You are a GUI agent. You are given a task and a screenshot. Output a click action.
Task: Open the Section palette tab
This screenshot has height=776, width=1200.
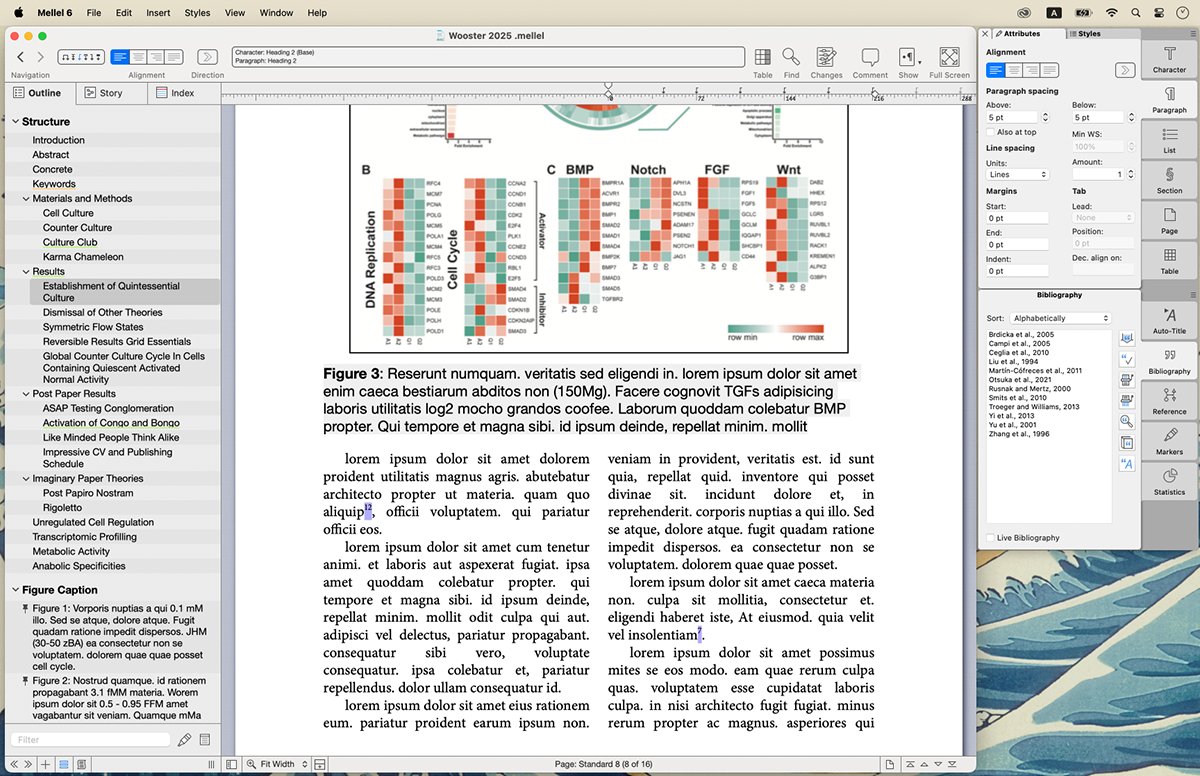tap(1169, 179)
